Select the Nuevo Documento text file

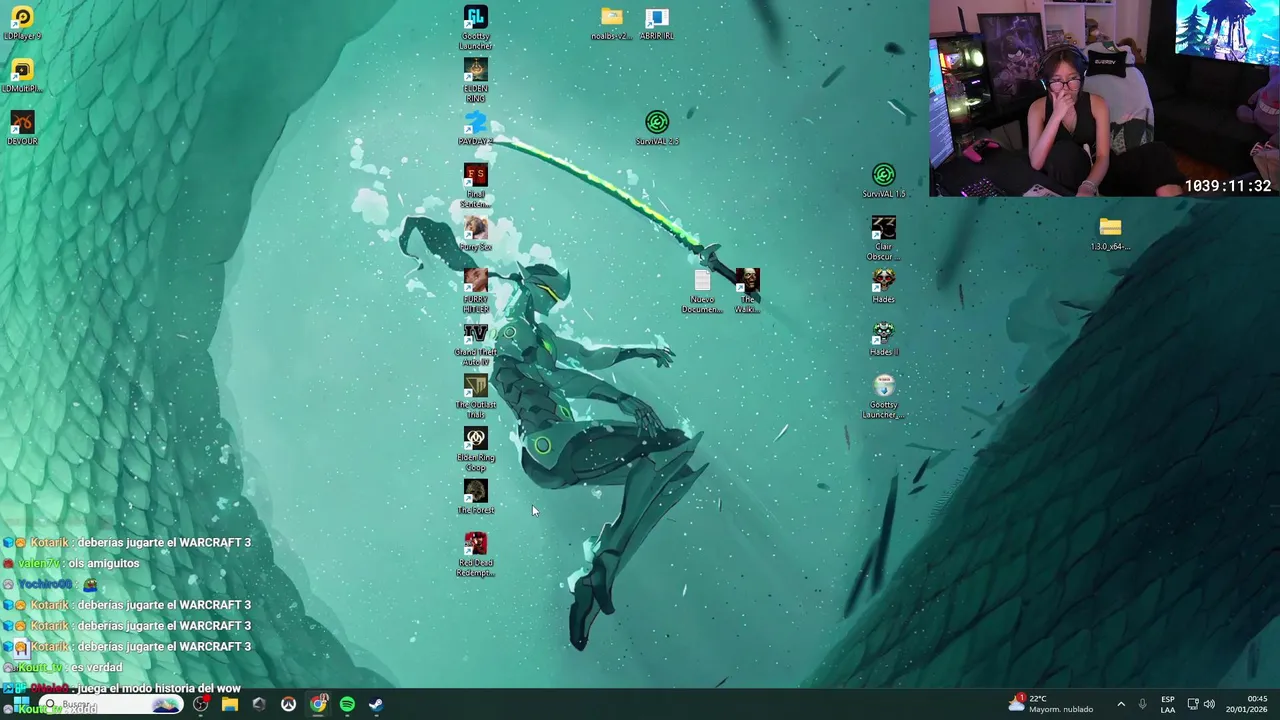702,292
